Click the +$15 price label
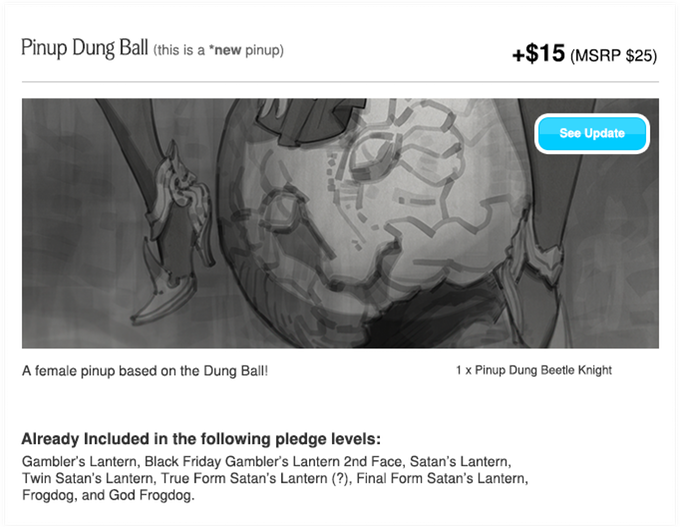 tap(539, 54)
